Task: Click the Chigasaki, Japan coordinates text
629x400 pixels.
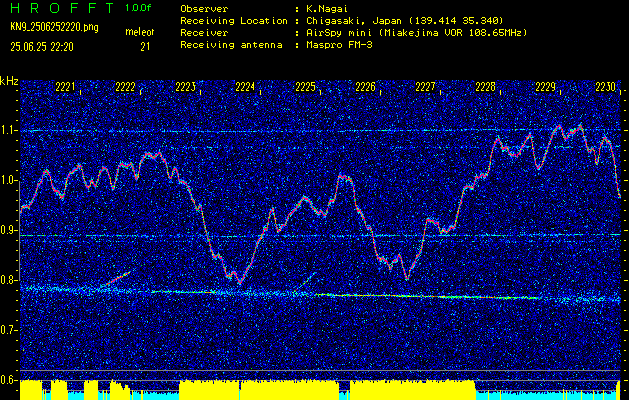Action: click(x=405, y=20)
